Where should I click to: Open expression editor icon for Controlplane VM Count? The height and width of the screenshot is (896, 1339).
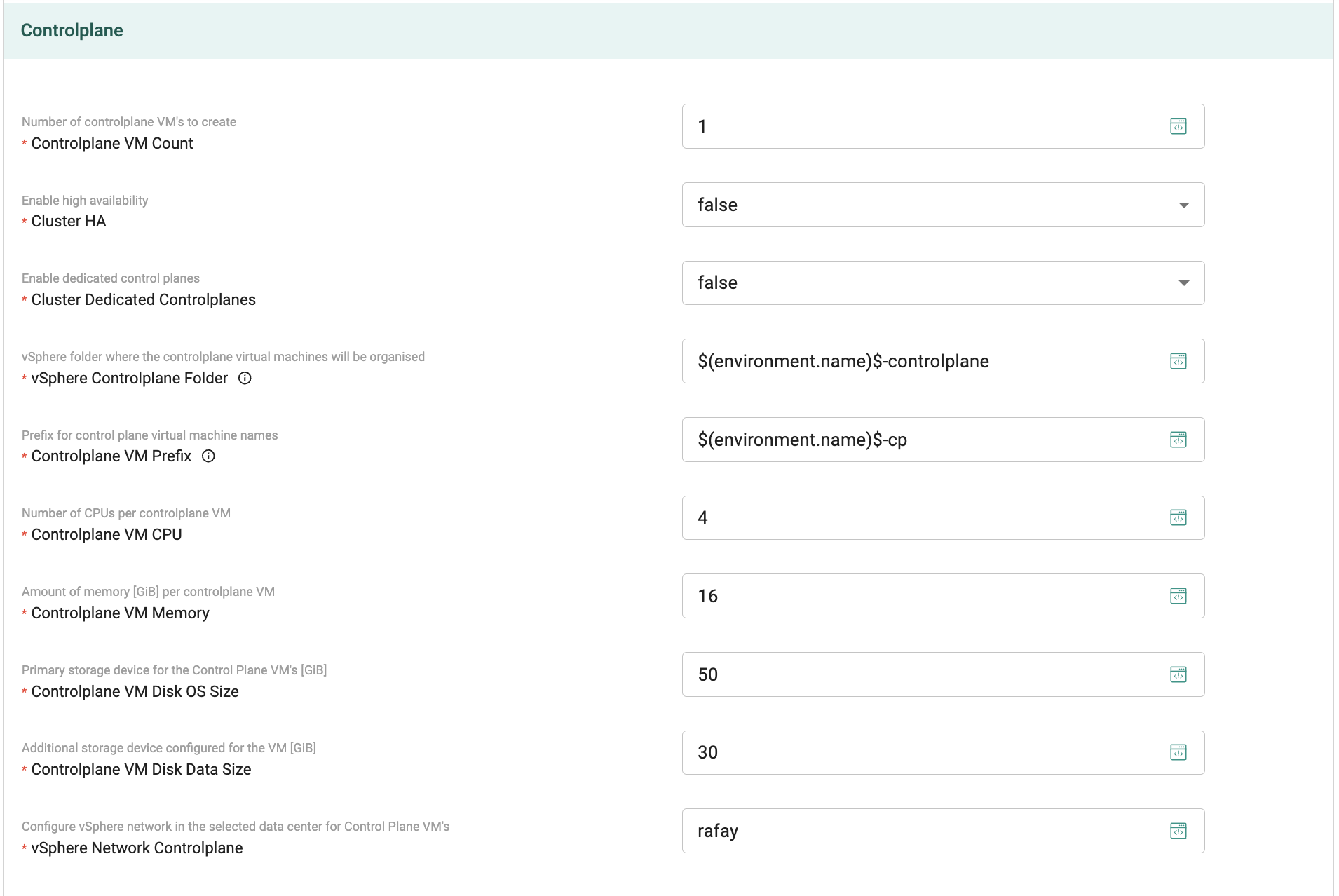pos(1178,126)
